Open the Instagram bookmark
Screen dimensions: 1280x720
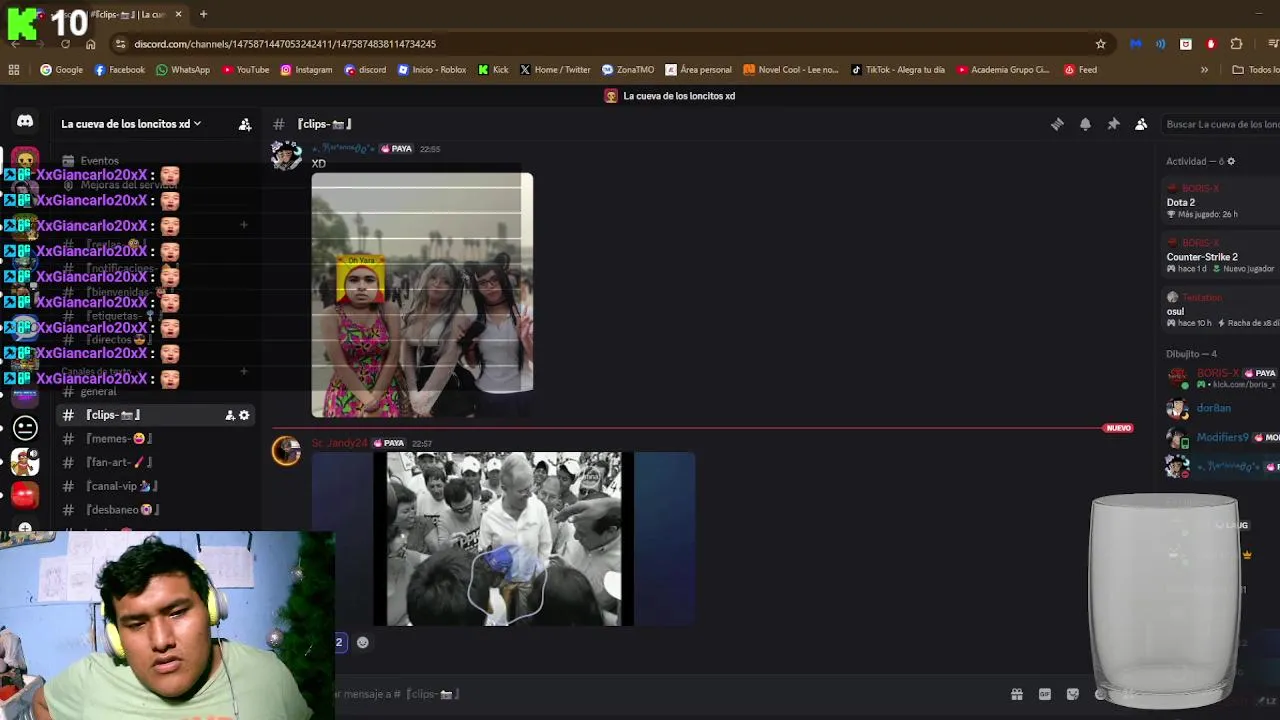click(306, 70)
